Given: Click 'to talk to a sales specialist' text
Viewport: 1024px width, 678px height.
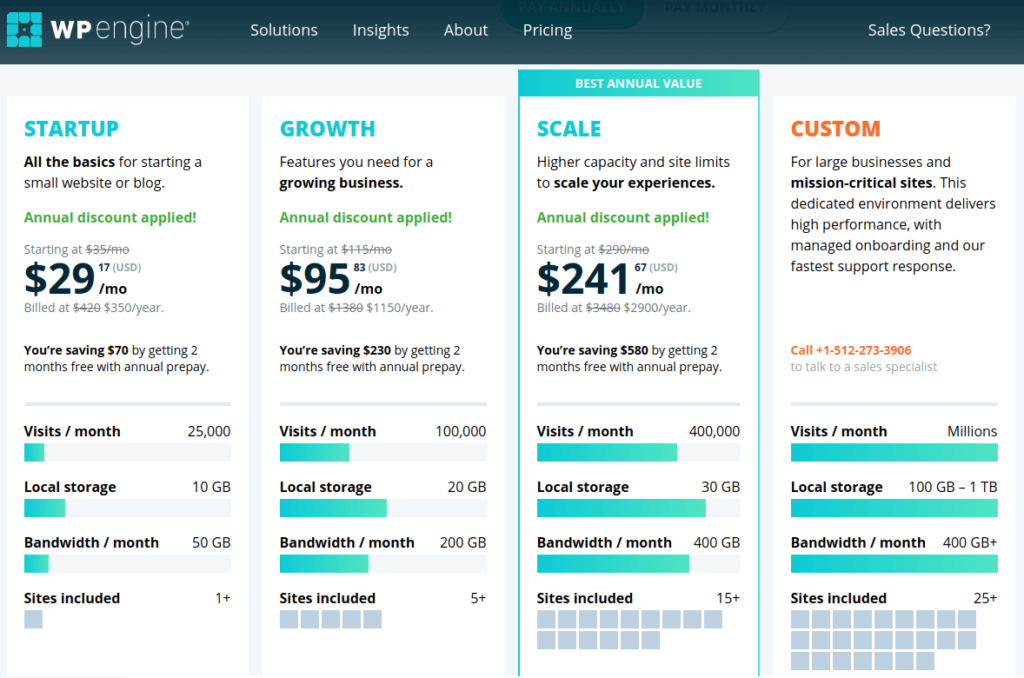Looking at the screenshot, I should tap(864, 367).
